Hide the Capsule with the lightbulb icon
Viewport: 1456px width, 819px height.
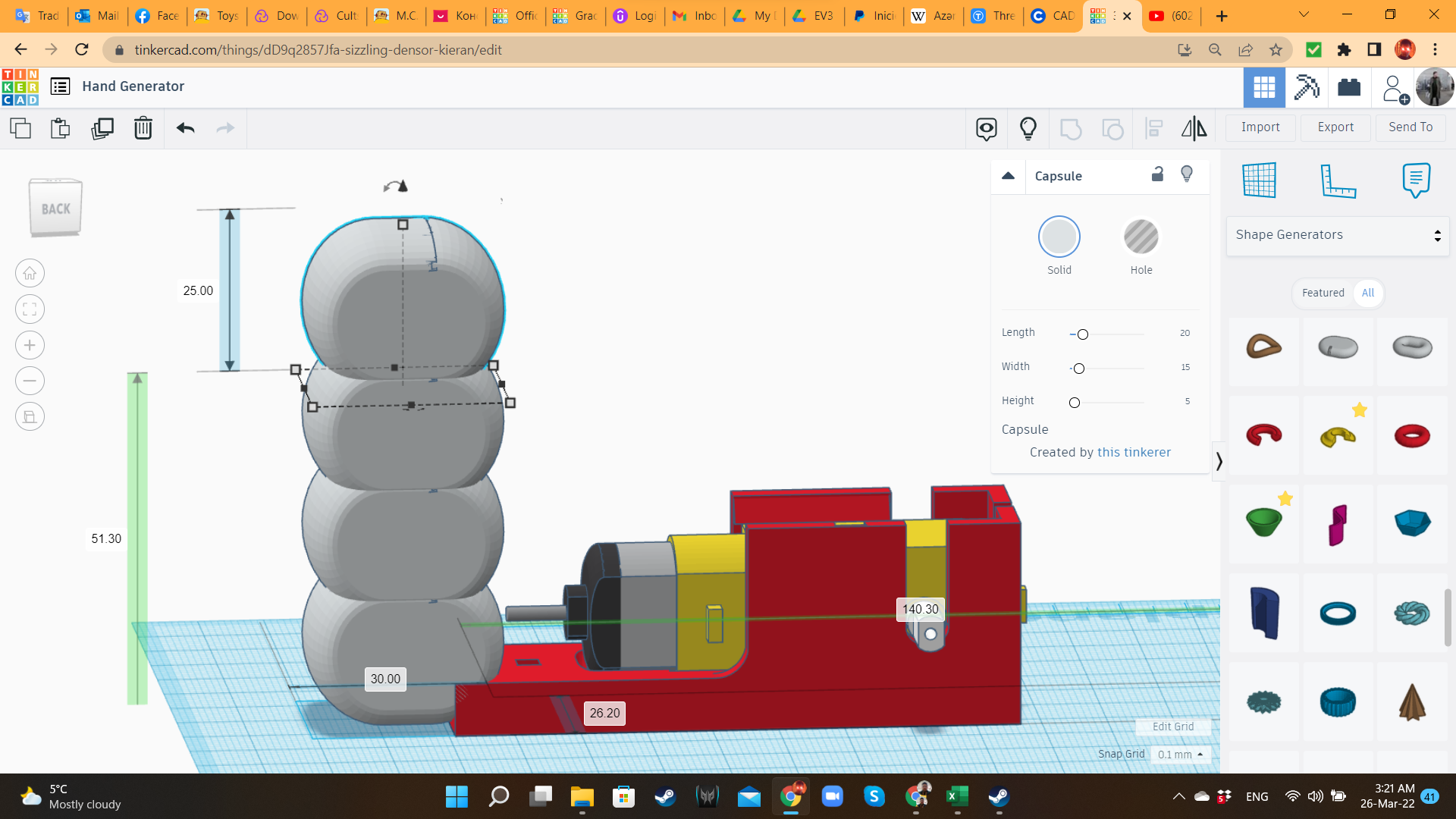click(x=1187, y=174)
